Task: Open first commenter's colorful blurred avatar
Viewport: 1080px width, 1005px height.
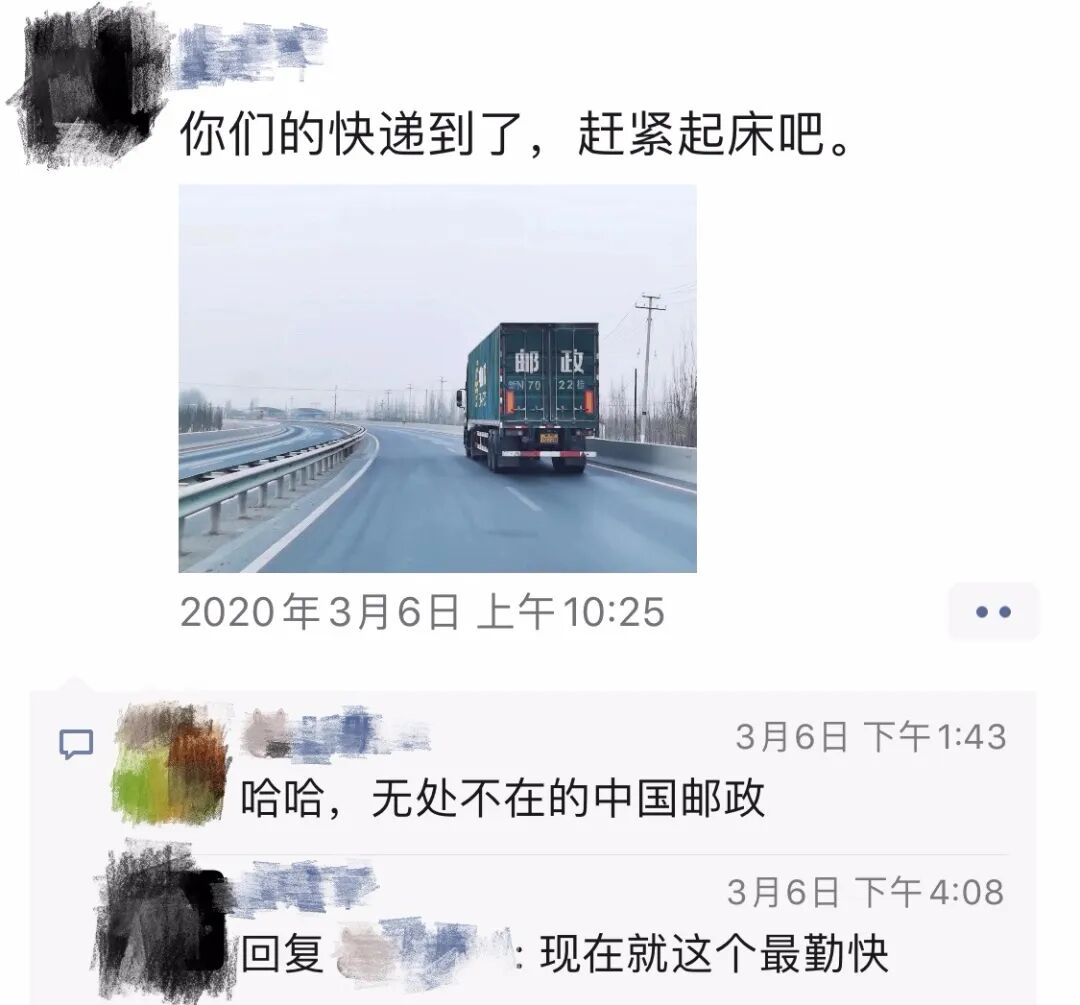Action: pos(170,763)
